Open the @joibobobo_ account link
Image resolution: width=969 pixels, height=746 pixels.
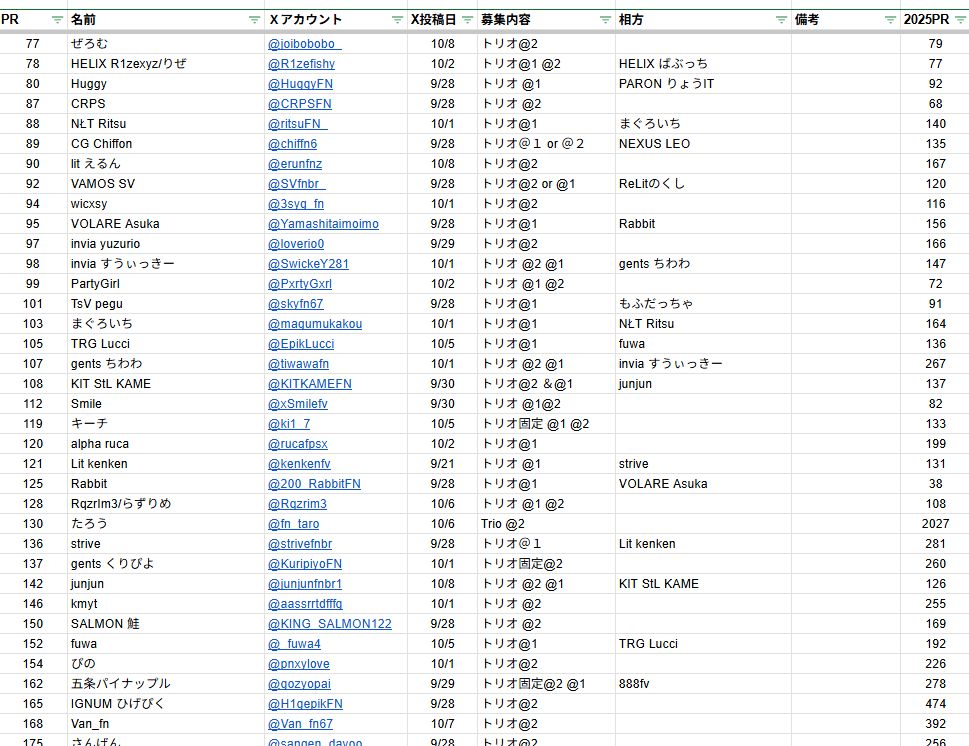(x=304, y=44)
